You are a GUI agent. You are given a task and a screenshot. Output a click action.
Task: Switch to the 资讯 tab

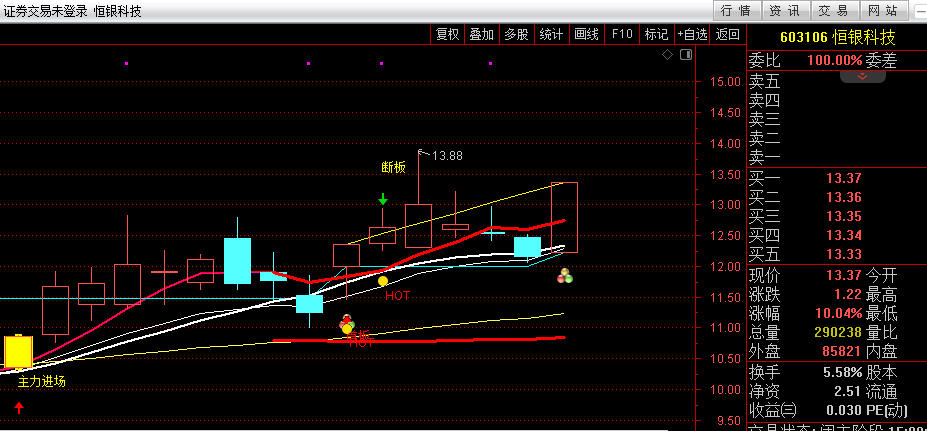(783, 11)
